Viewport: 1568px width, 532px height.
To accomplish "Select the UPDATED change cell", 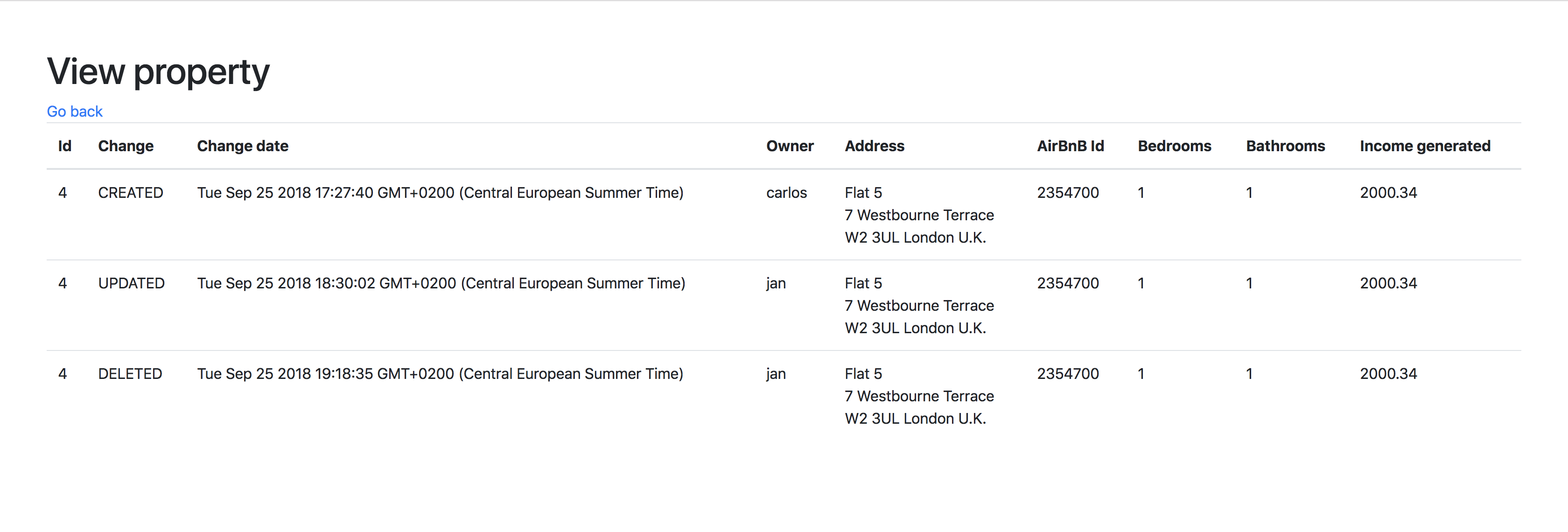I will 132,284.
